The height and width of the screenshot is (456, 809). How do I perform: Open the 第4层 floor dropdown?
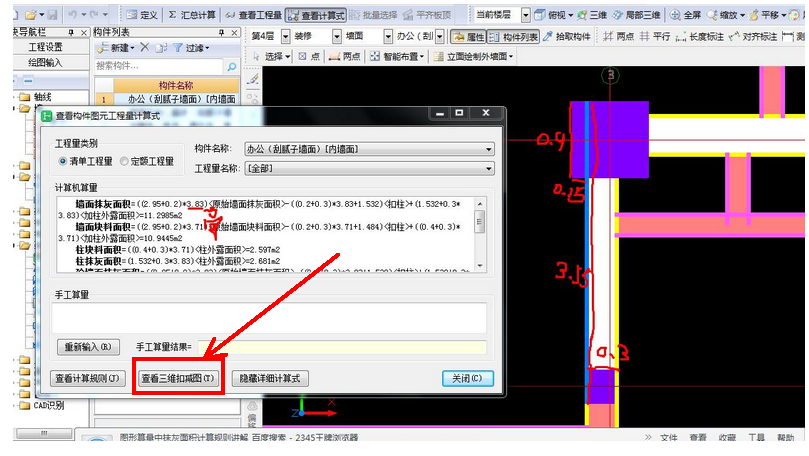[285, 37]
